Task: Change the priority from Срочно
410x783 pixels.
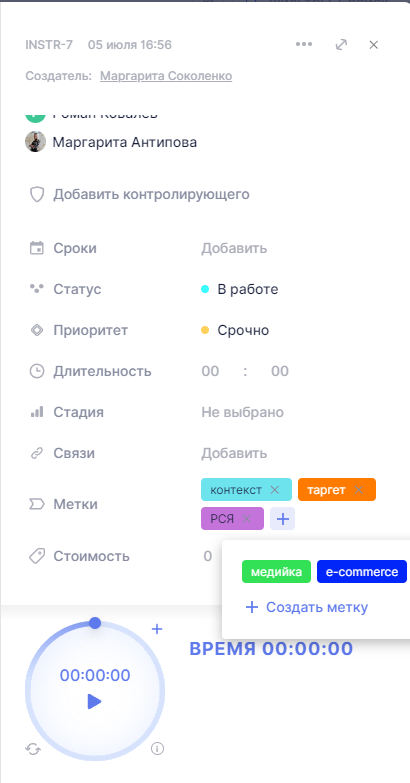Action: point(235,330)
